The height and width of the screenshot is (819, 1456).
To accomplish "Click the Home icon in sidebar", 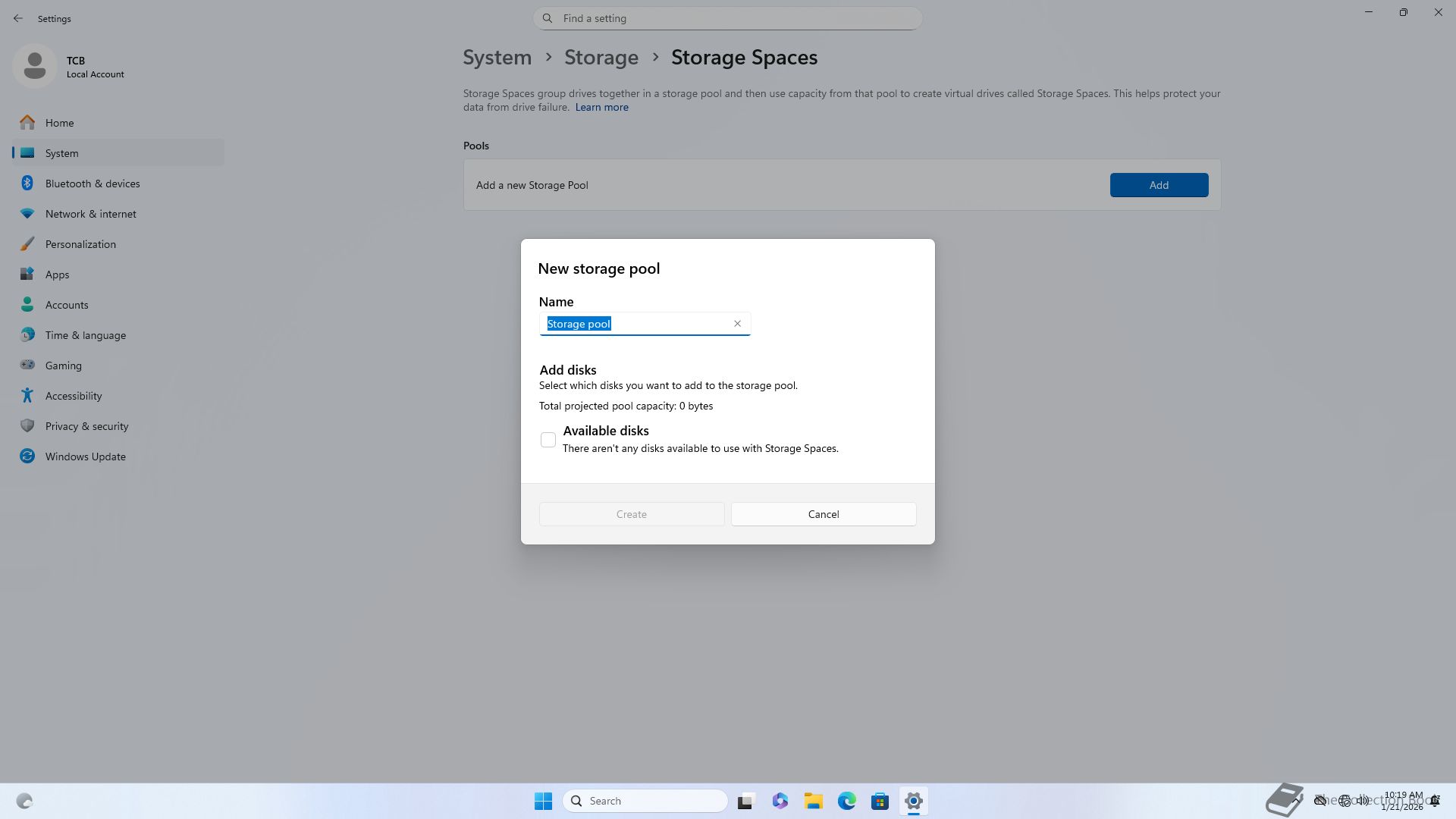I will 27,123.
